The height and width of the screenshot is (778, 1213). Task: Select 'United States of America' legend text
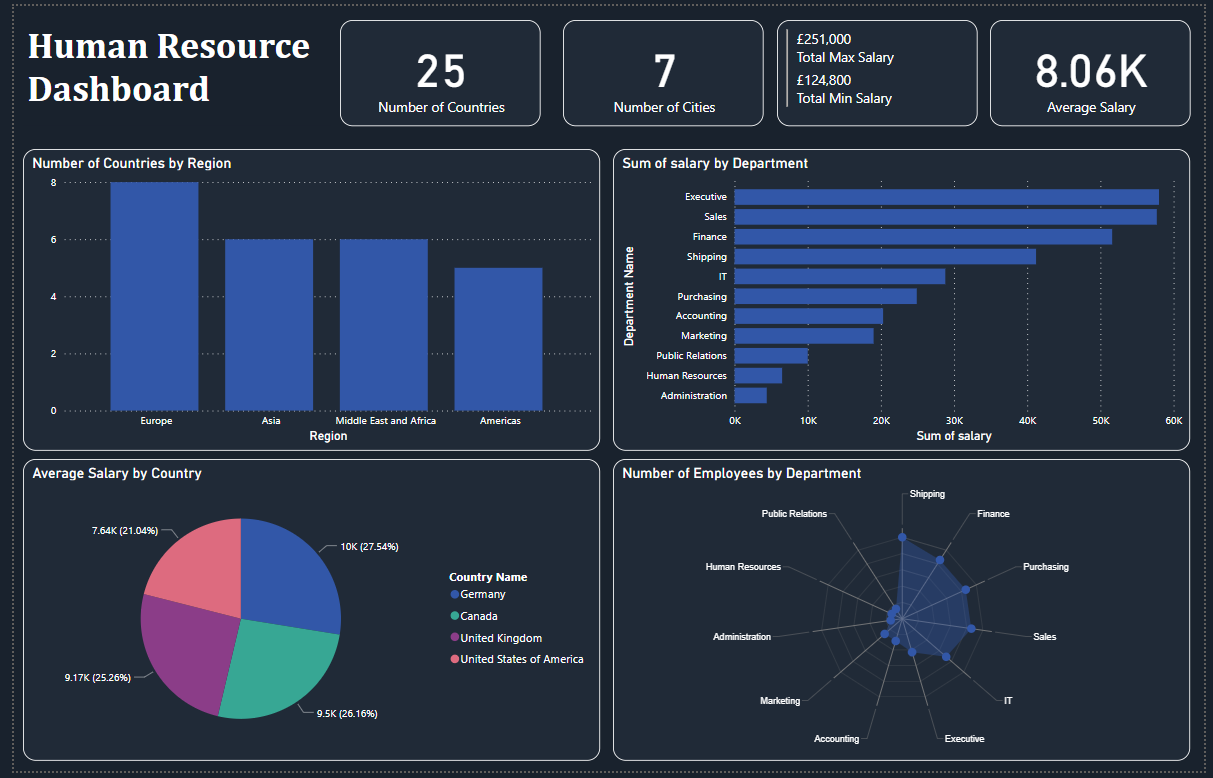[522, 659]
